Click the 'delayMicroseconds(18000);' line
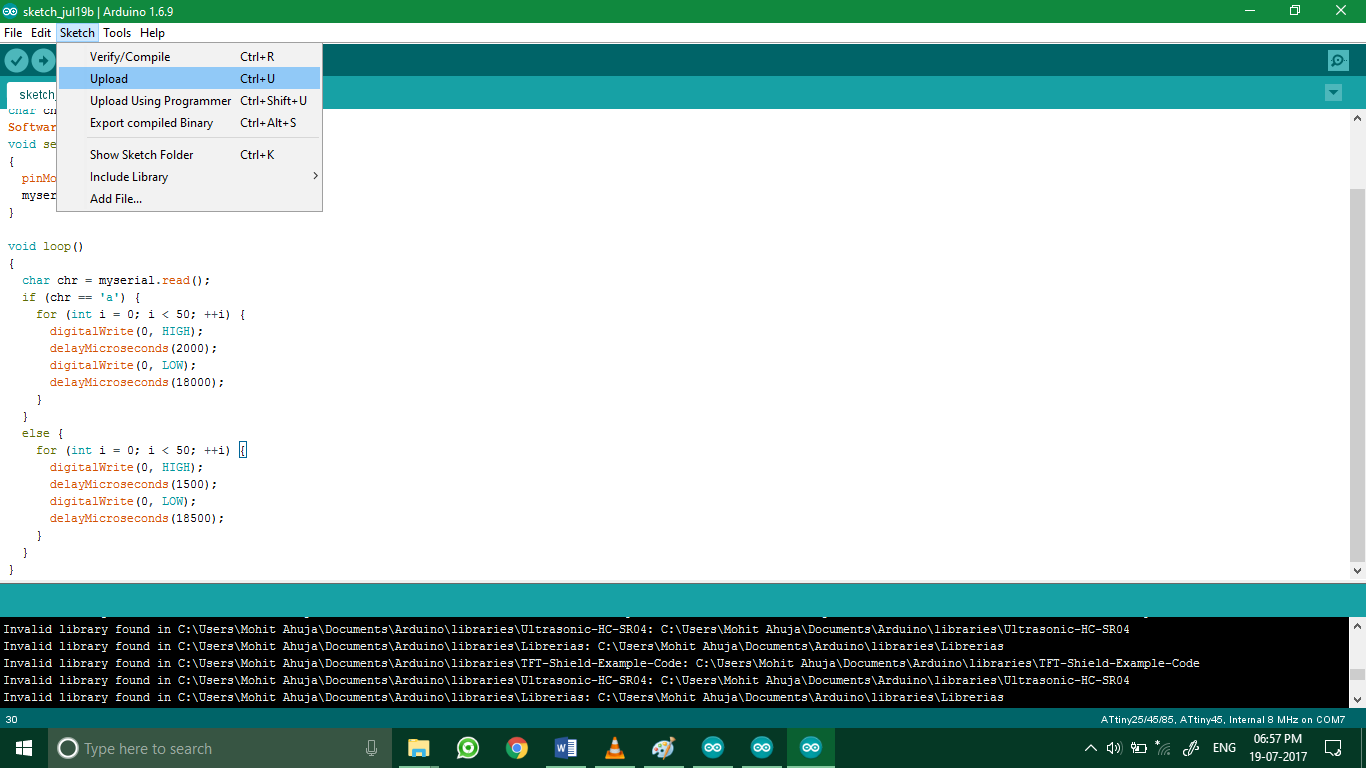This screenshot has height=768, width=1366. (x=137, y=382)
